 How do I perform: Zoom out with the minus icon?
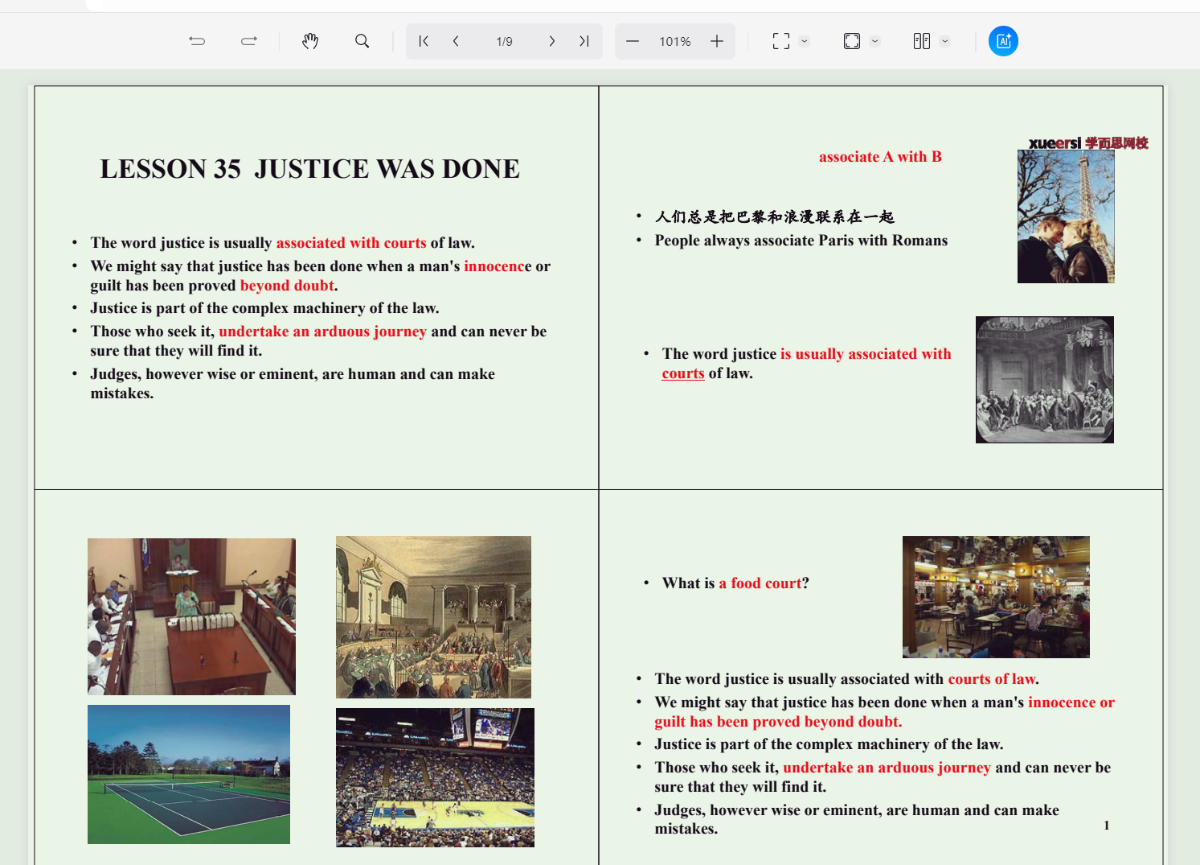point(632,41)
